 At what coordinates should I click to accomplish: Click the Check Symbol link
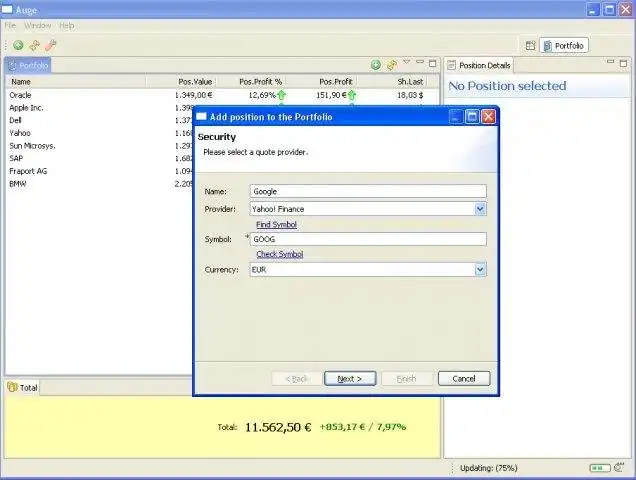tap(280, 254)
